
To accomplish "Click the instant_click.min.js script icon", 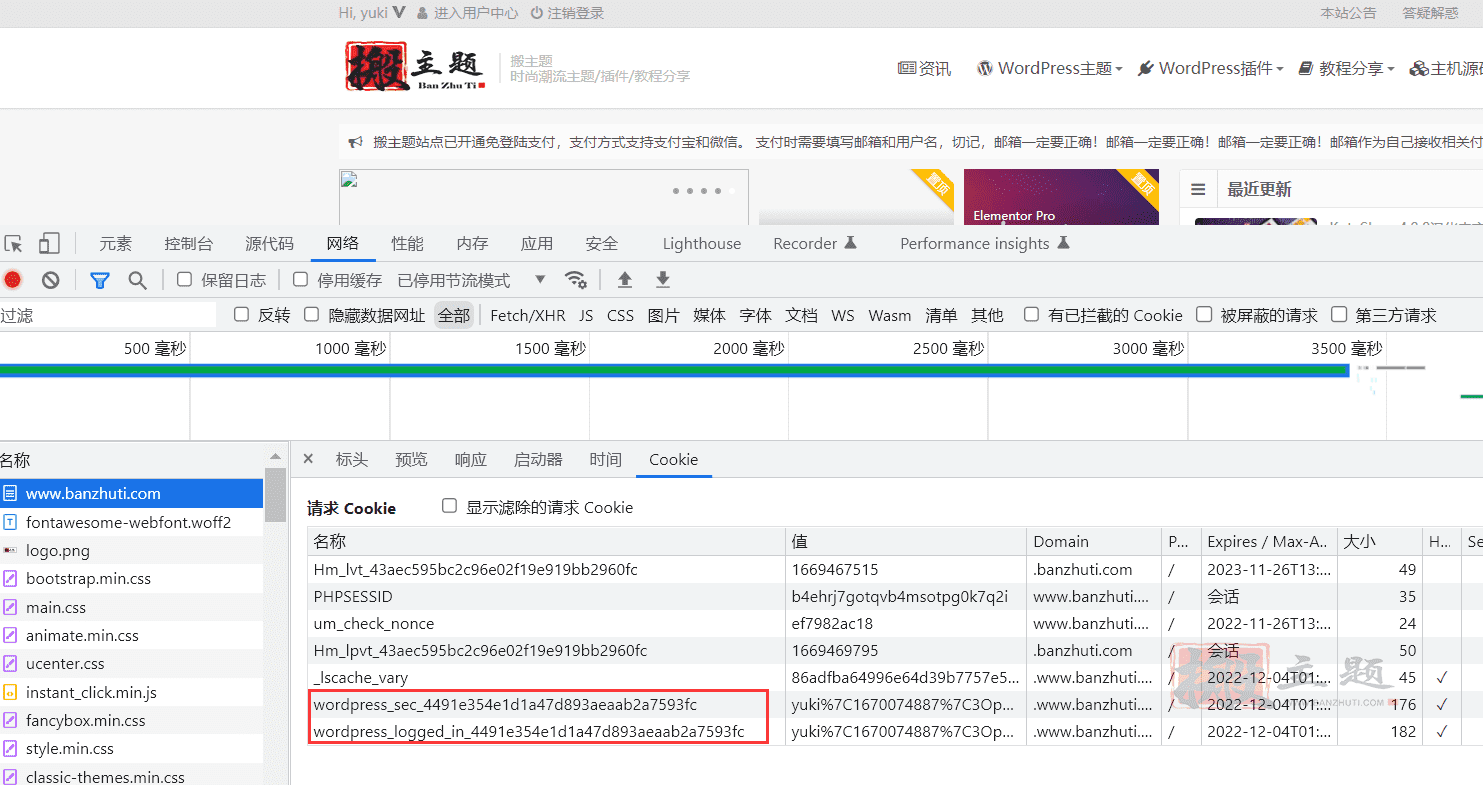I will click(x=10, y=692).
